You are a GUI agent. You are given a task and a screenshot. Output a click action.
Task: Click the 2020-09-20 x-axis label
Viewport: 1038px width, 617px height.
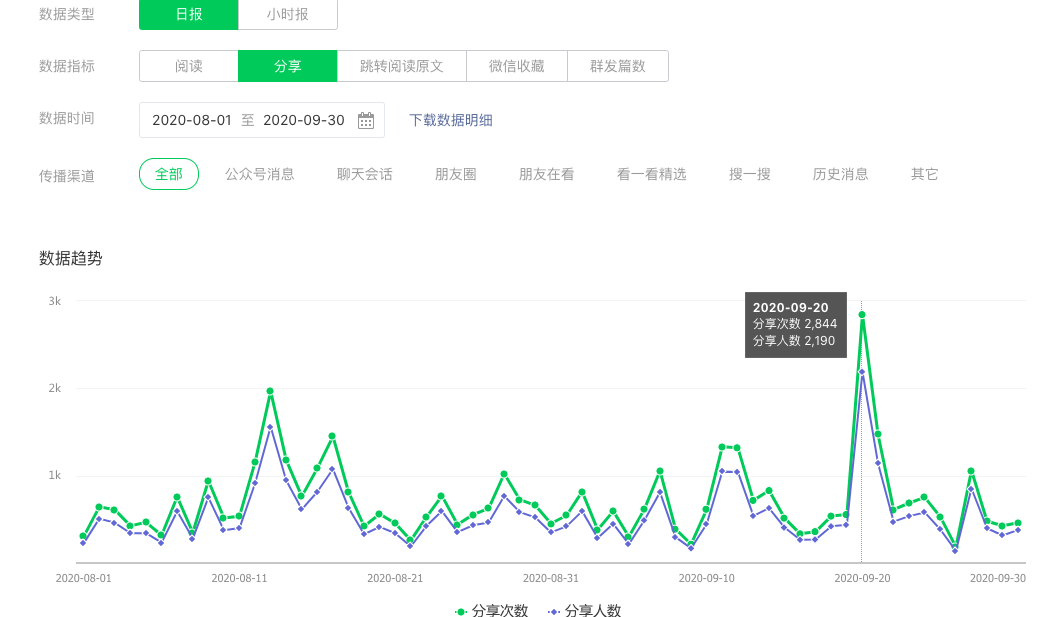862,578
